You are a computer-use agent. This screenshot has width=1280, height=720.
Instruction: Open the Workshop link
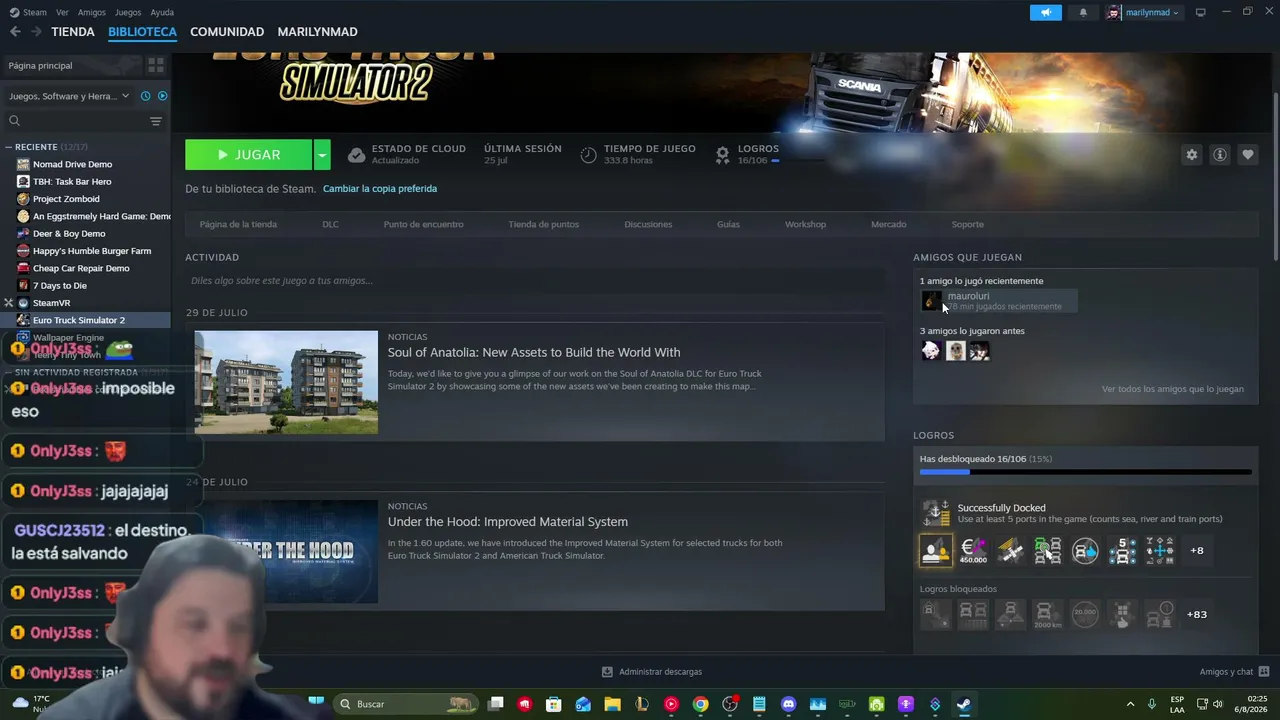[805, 224]
